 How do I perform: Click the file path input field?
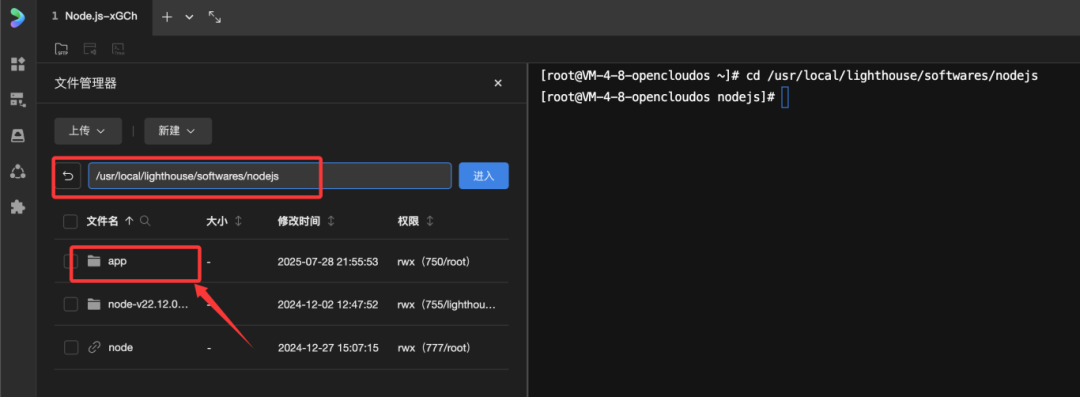pyautogui.click(x=269, y=176)
